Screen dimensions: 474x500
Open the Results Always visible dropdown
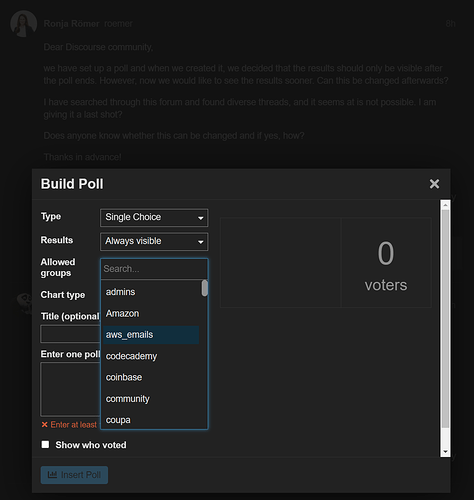coord(154,242)
